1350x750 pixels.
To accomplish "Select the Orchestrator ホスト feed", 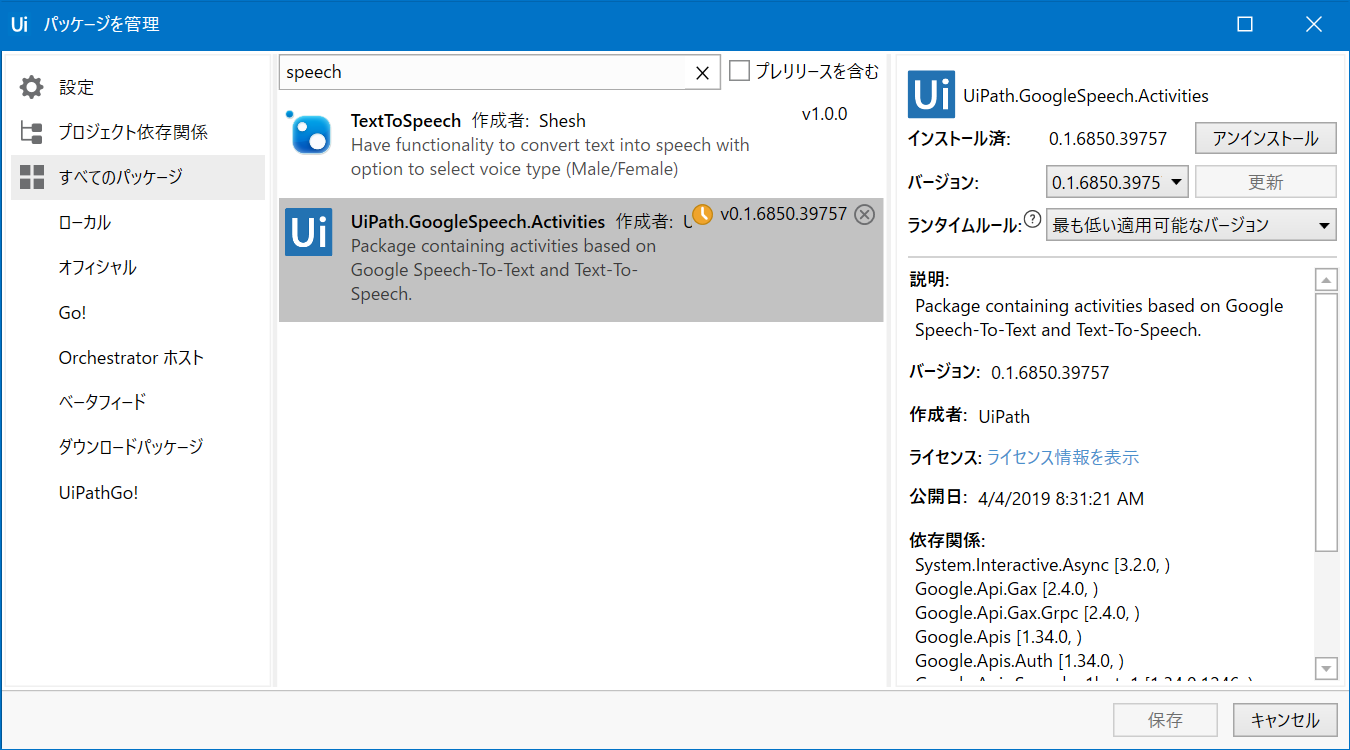I will (x=131, y=357).
